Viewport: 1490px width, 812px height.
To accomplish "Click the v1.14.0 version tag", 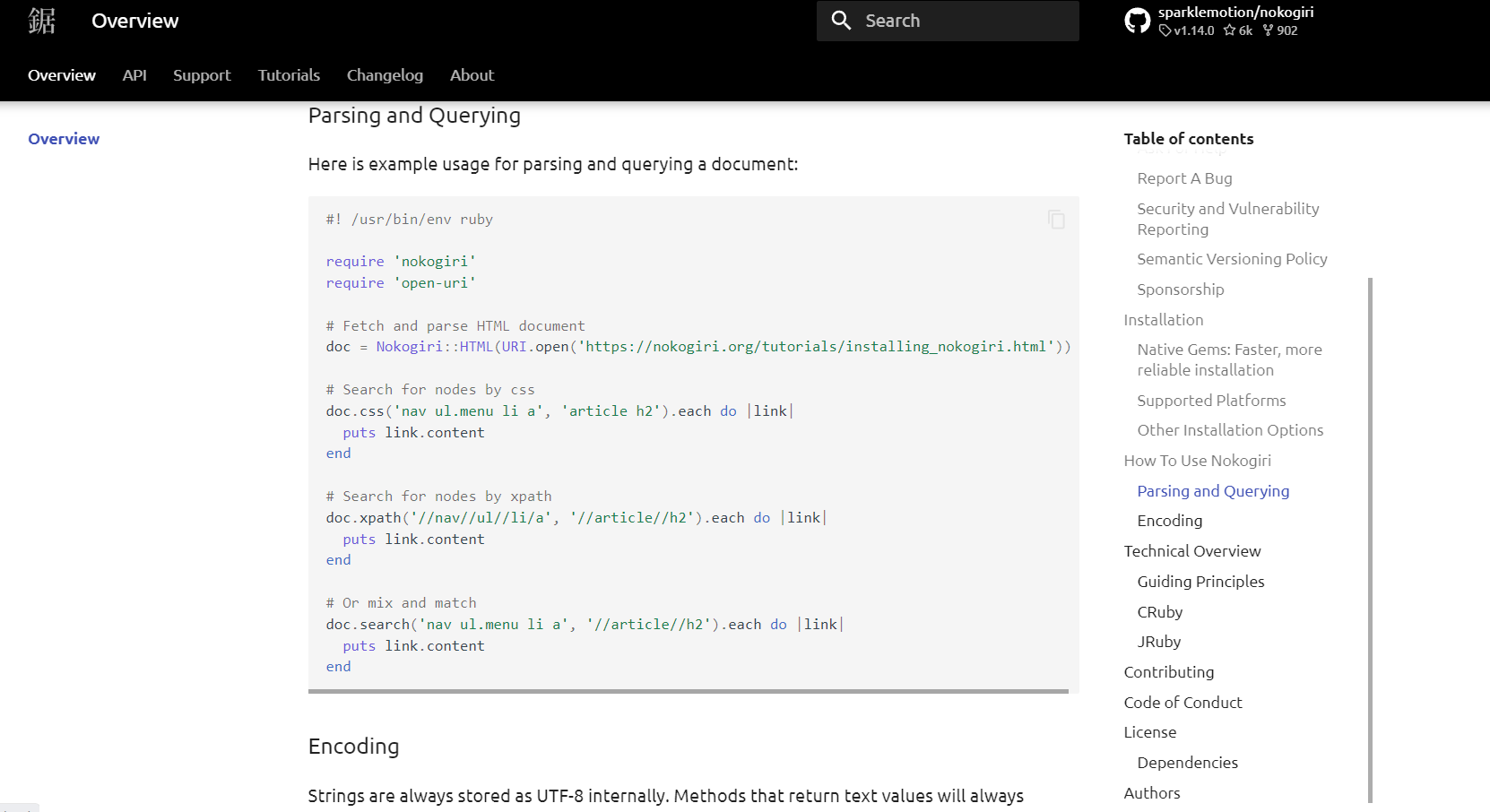I will [1187, 30].
